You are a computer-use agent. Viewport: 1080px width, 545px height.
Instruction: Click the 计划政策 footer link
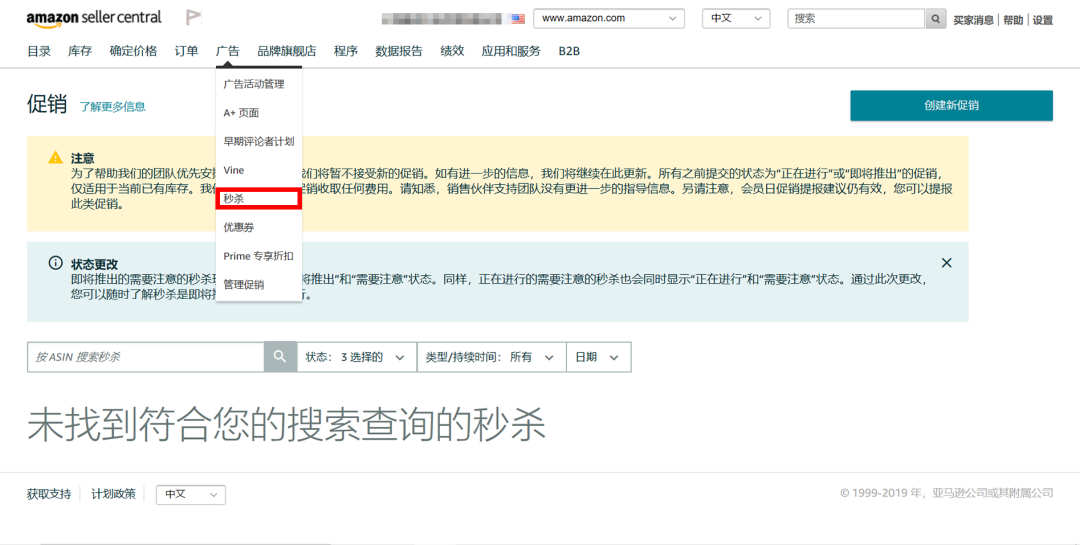pyautogui.click(x=114, y=494)
